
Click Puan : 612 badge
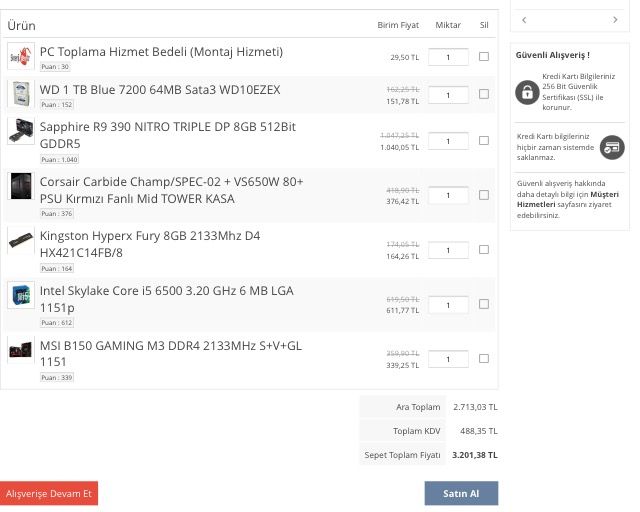click(57, 323)
